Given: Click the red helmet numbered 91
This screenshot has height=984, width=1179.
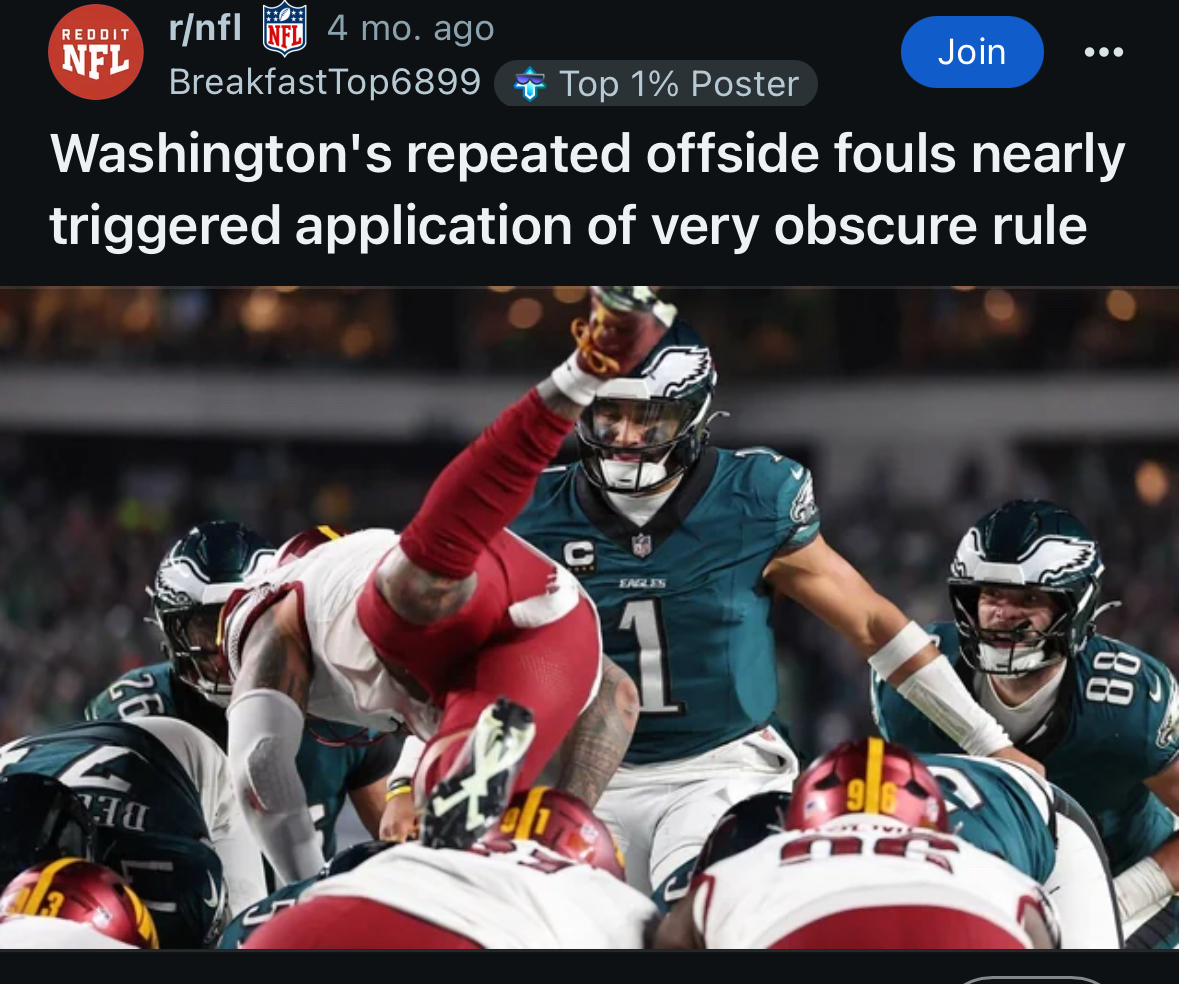Looking at the screenshot, I should [560, 827].
